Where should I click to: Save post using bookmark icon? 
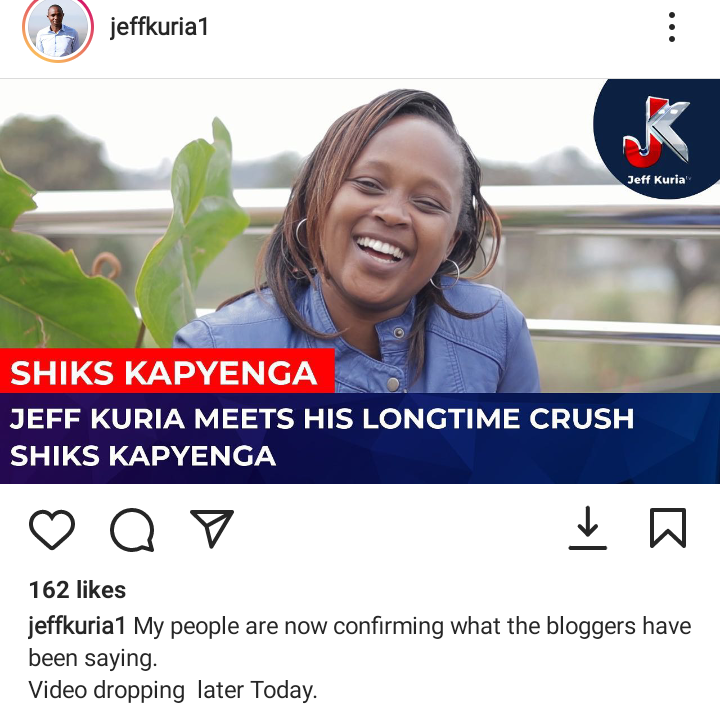point(668,528)
